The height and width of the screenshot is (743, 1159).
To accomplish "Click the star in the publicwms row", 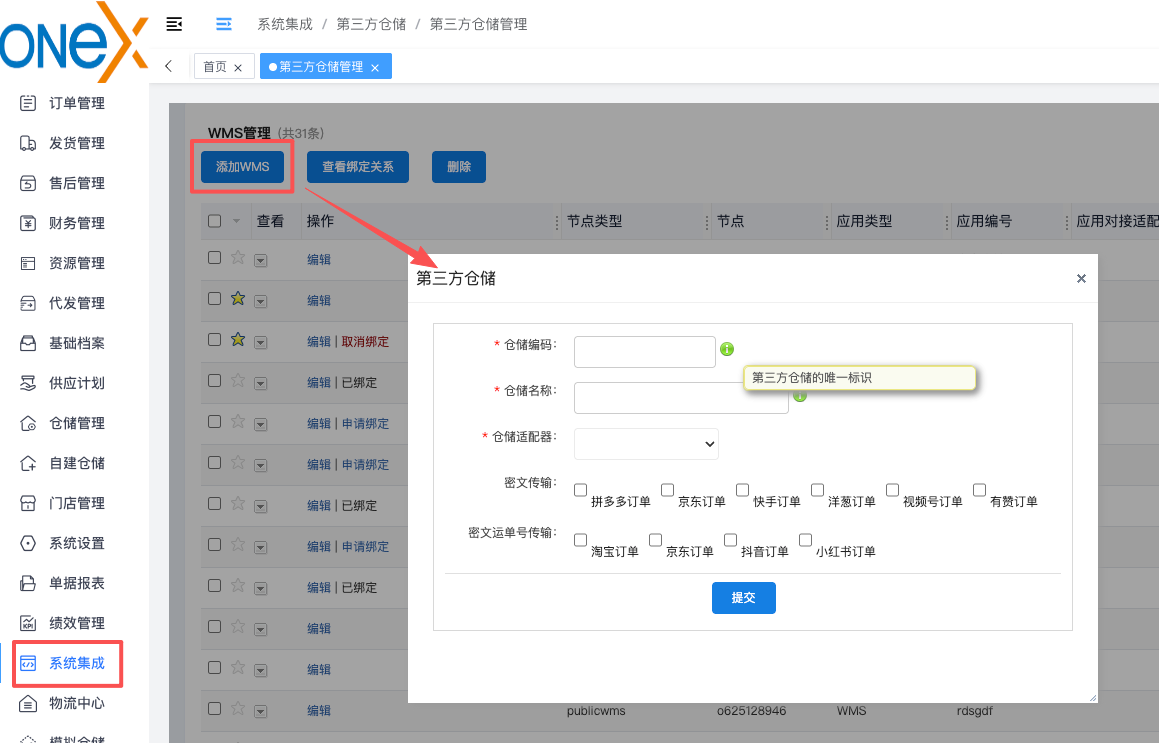I will point(237,708).
